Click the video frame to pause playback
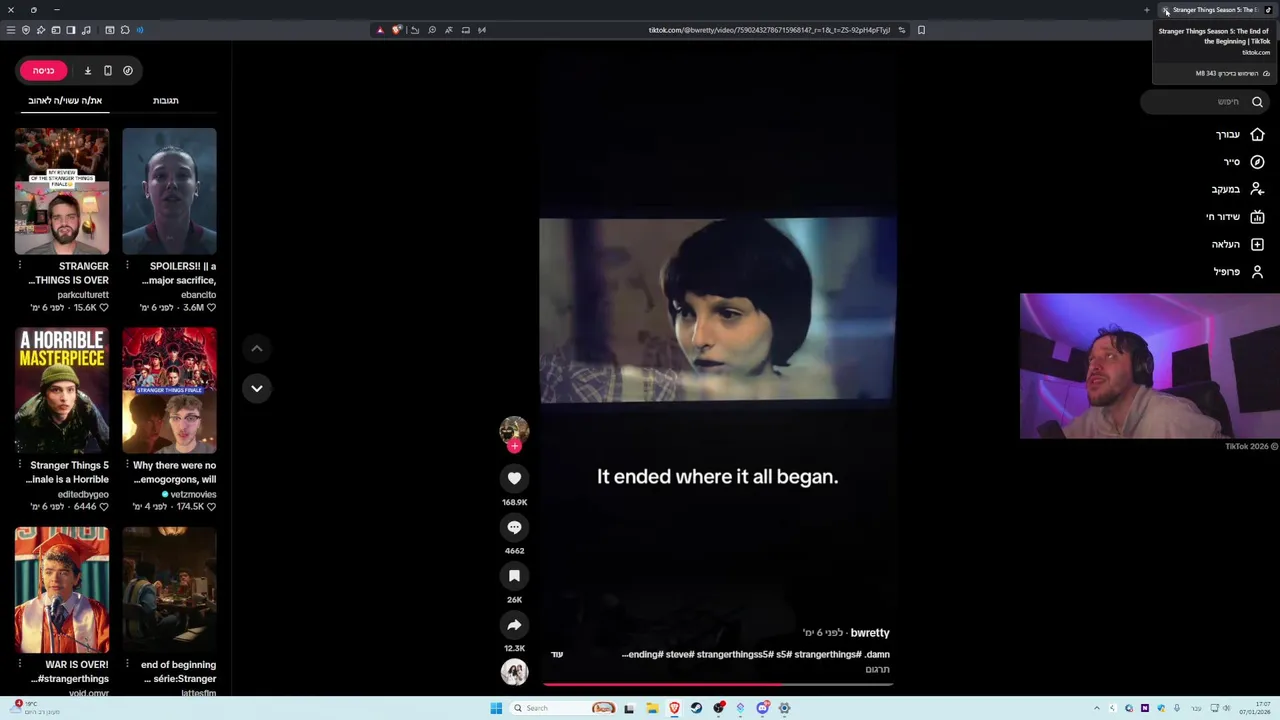This screenshot has height=720, width=1280. (717, 310)
